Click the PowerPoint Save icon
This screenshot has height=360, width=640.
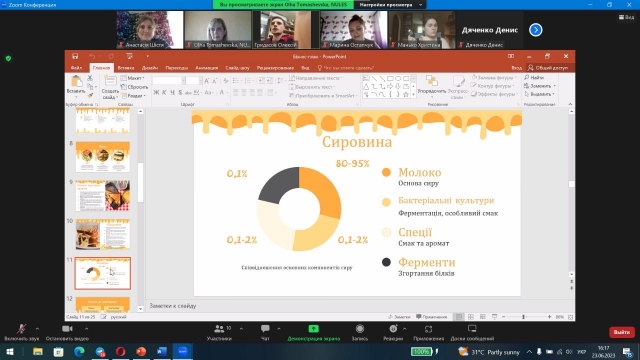[x=75, y=56]
